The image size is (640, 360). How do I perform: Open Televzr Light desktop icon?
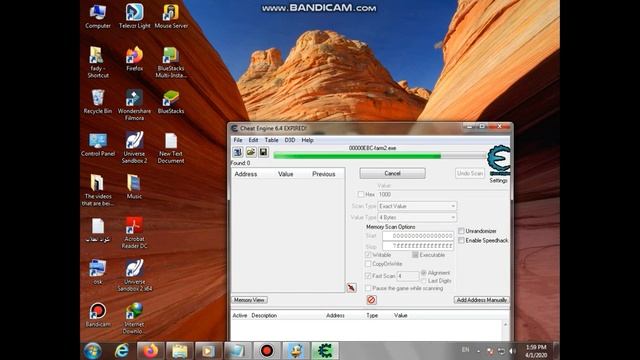coord(134,16)
